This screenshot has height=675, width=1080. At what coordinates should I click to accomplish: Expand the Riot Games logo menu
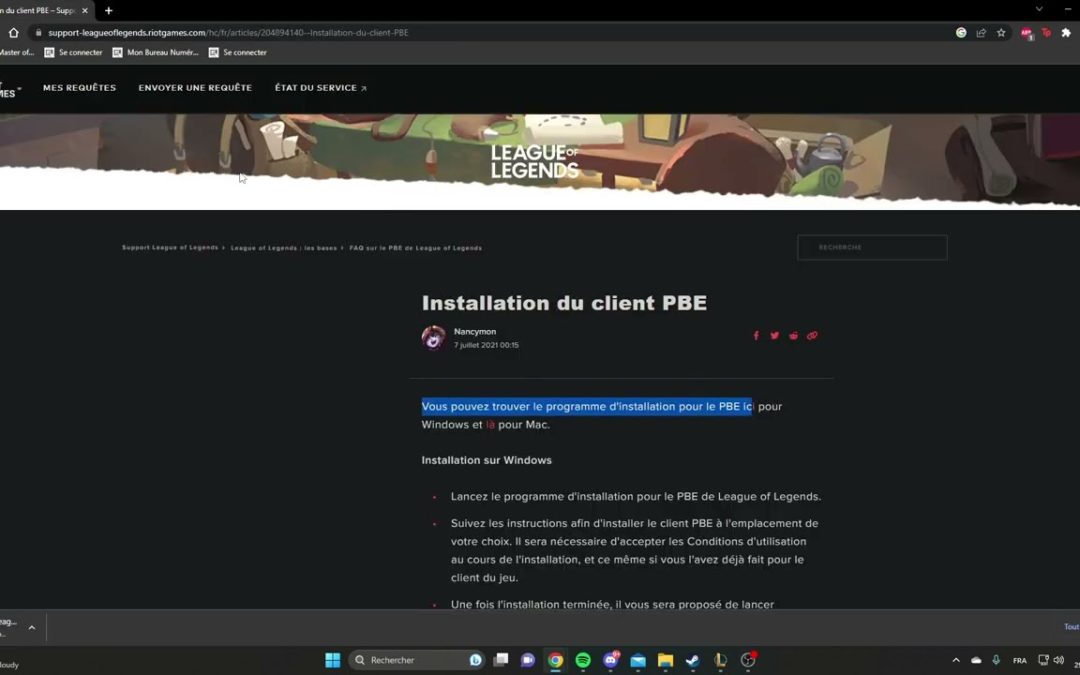[10, 89]
